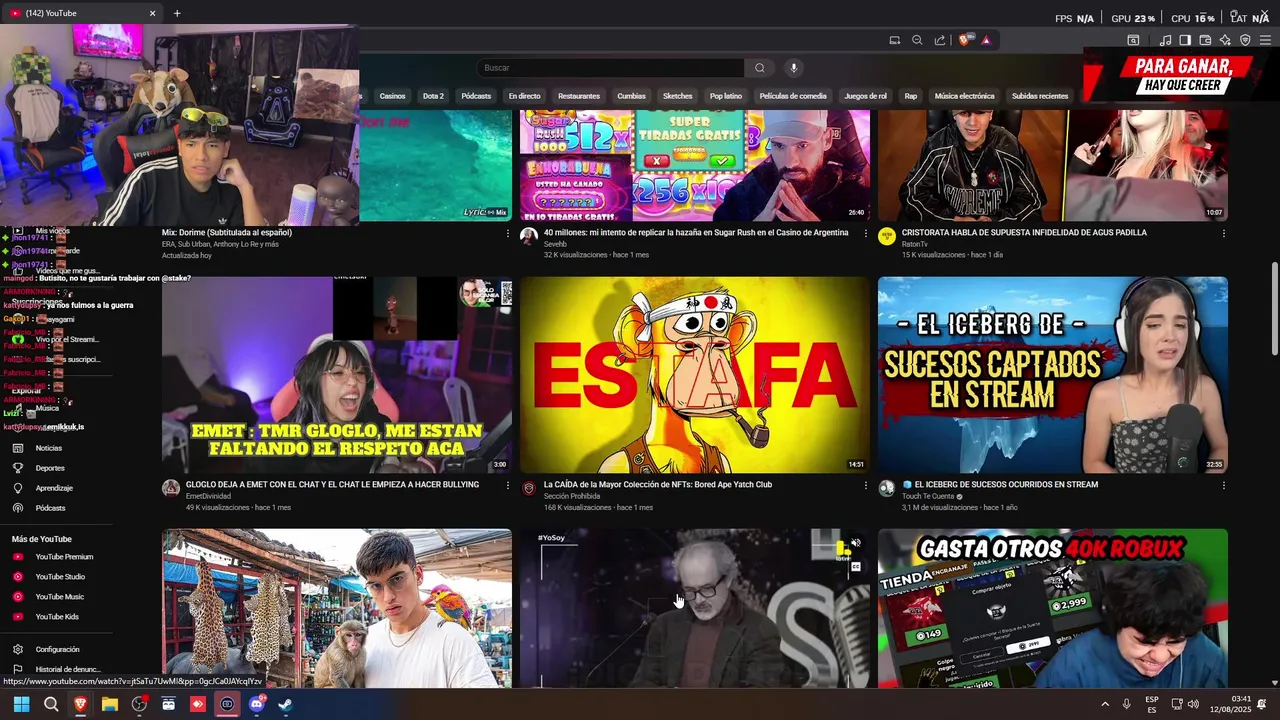Image resolution: width=1280 pixels, height=720 pixels.
Task: Open the Sucesos Captados en Stream thumbnail
Action: 1053,375
